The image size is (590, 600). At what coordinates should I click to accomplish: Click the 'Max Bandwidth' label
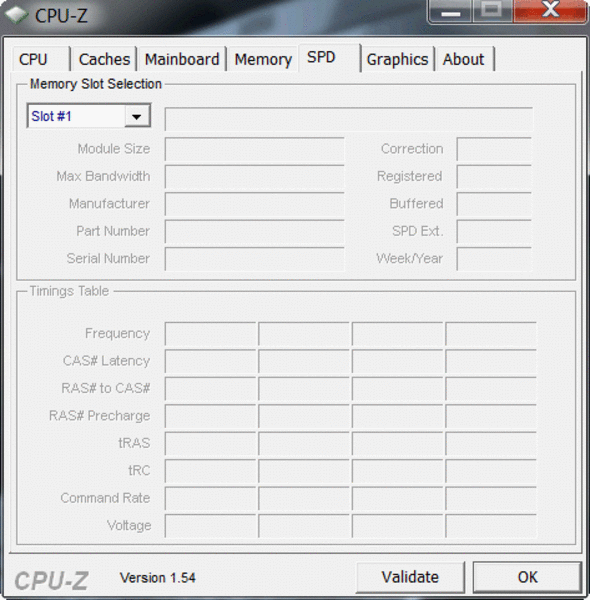(x=103, y=176)
